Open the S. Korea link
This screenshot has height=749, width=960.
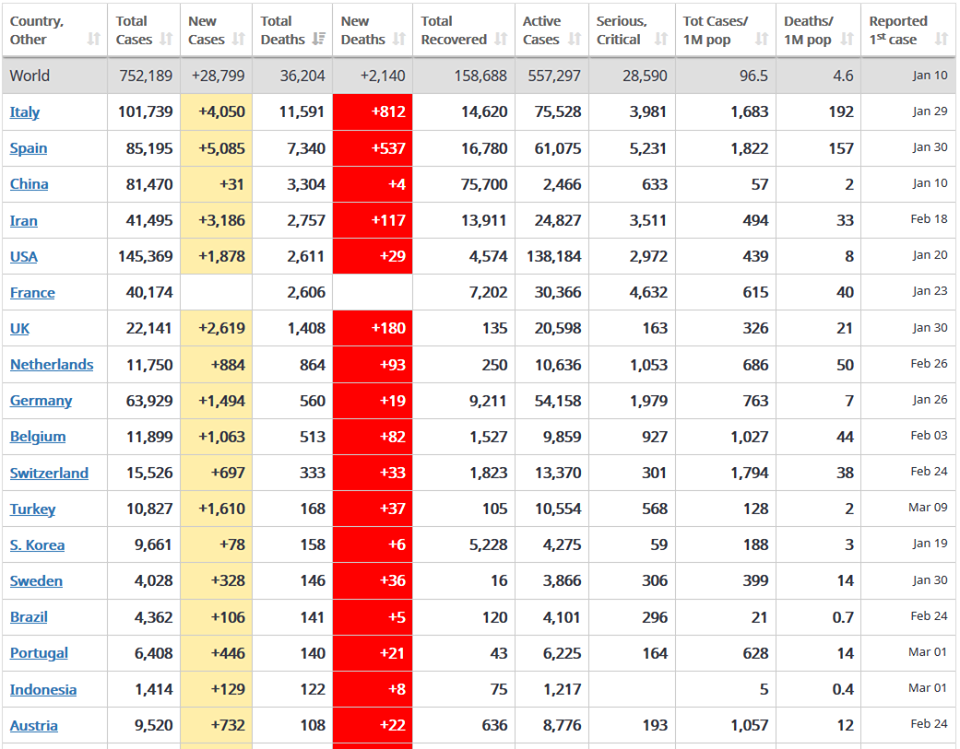point(37,545)
